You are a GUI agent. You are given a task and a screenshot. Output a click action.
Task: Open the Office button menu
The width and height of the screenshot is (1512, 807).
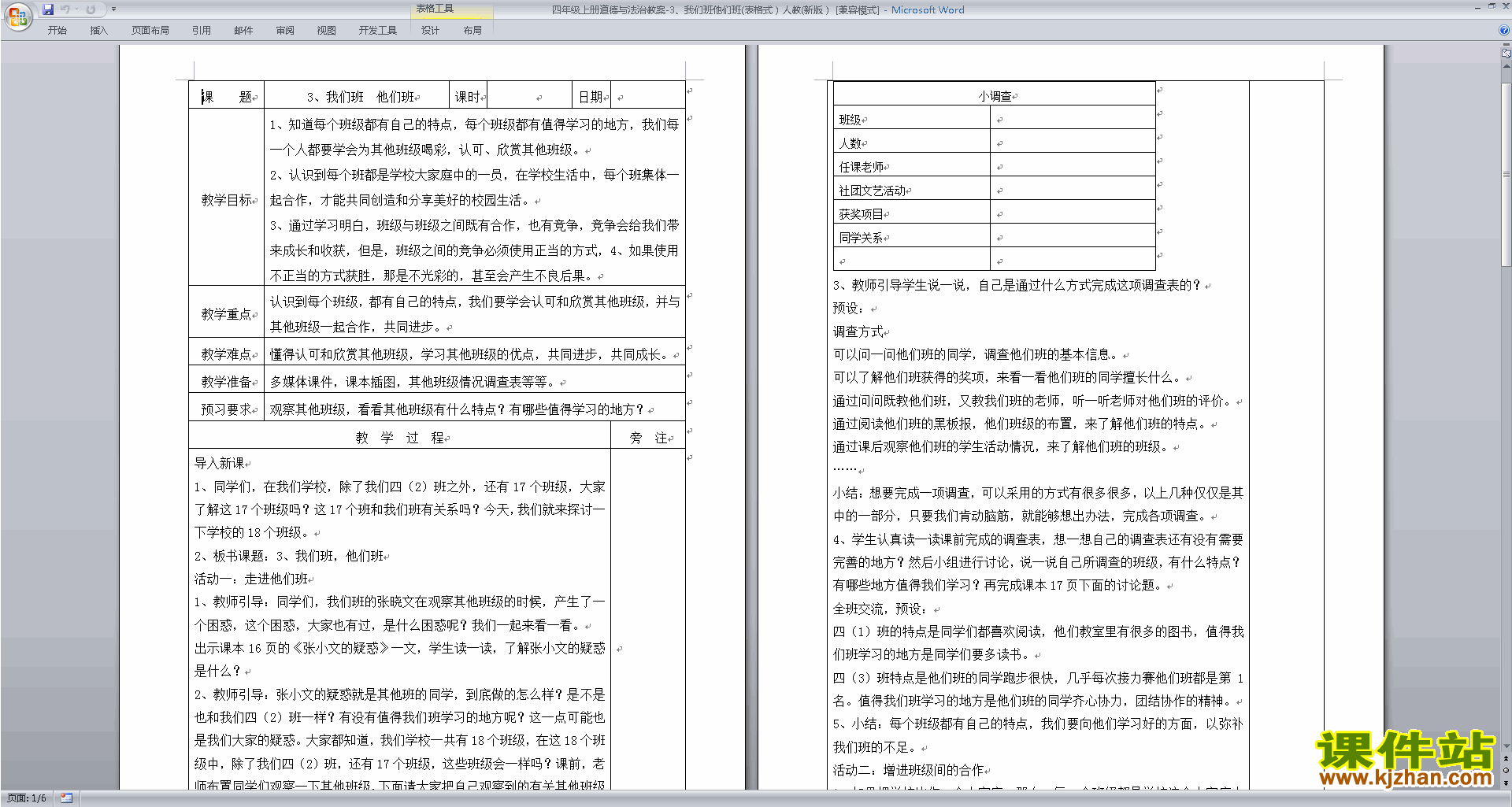tap(17, 17)
